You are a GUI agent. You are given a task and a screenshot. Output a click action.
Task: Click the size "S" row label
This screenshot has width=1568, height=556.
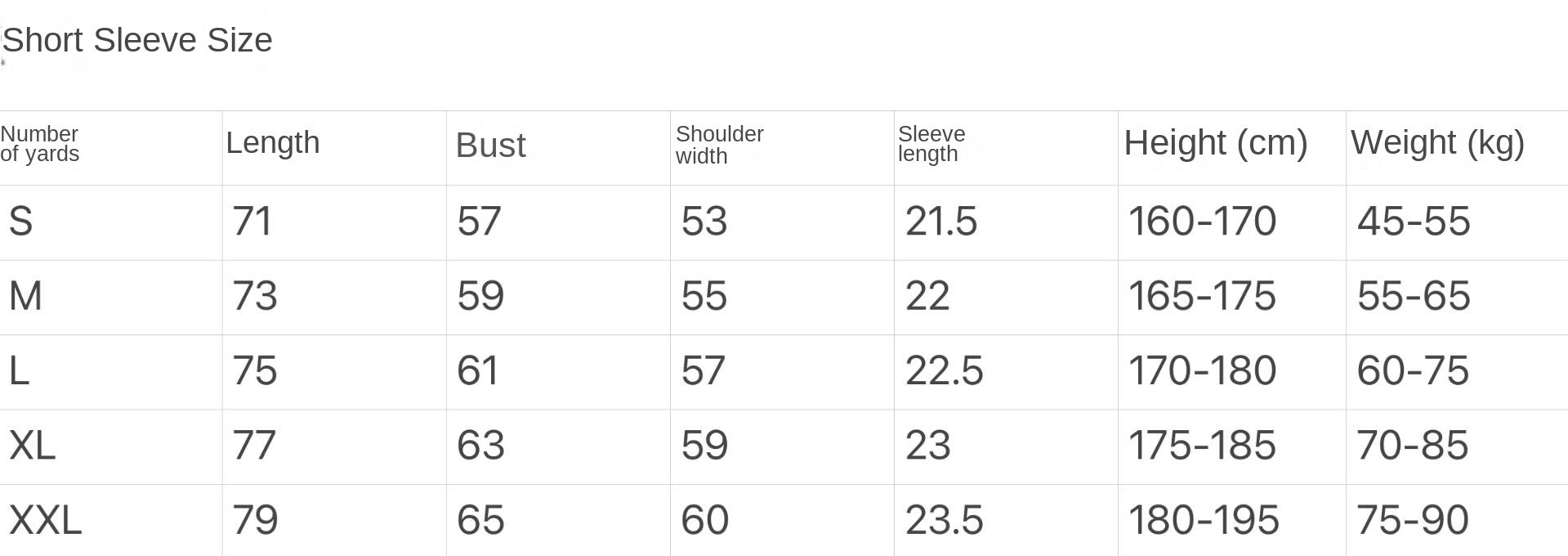click(x=21, y=222)
